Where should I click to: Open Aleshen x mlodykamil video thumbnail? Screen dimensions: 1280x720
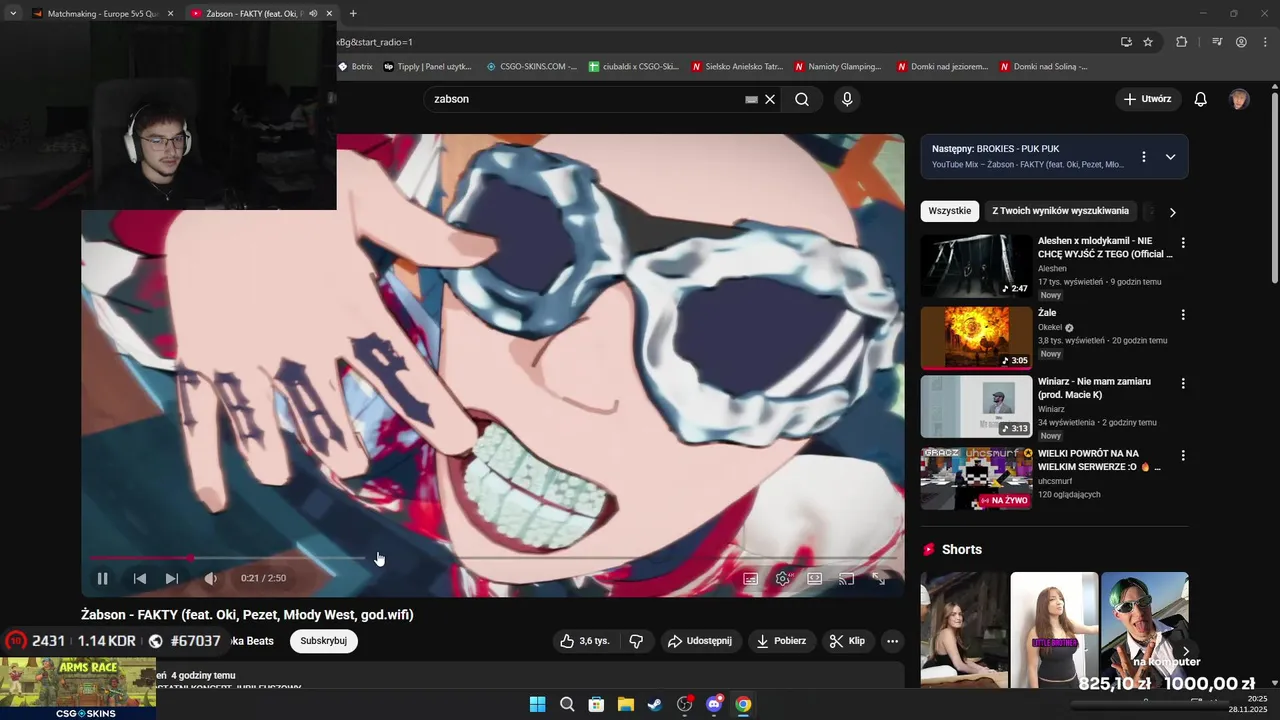(976, 266)
